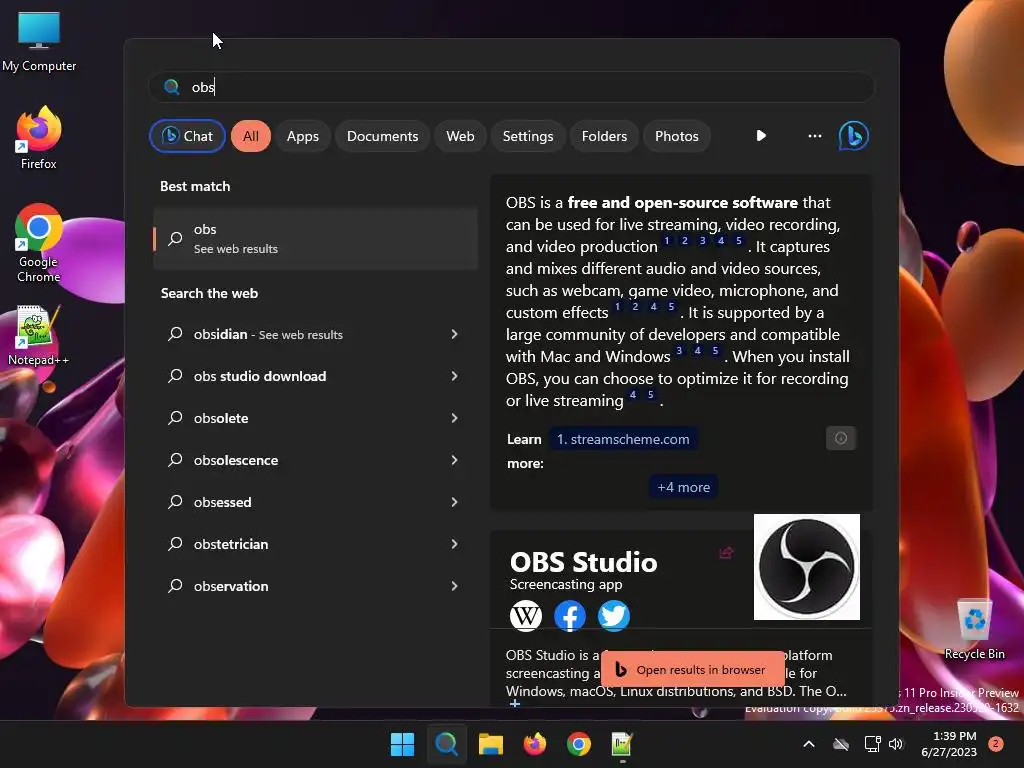
Task: Launch Firefox from the taskbar
Action: pyautogui.click(x=535, y=744)
